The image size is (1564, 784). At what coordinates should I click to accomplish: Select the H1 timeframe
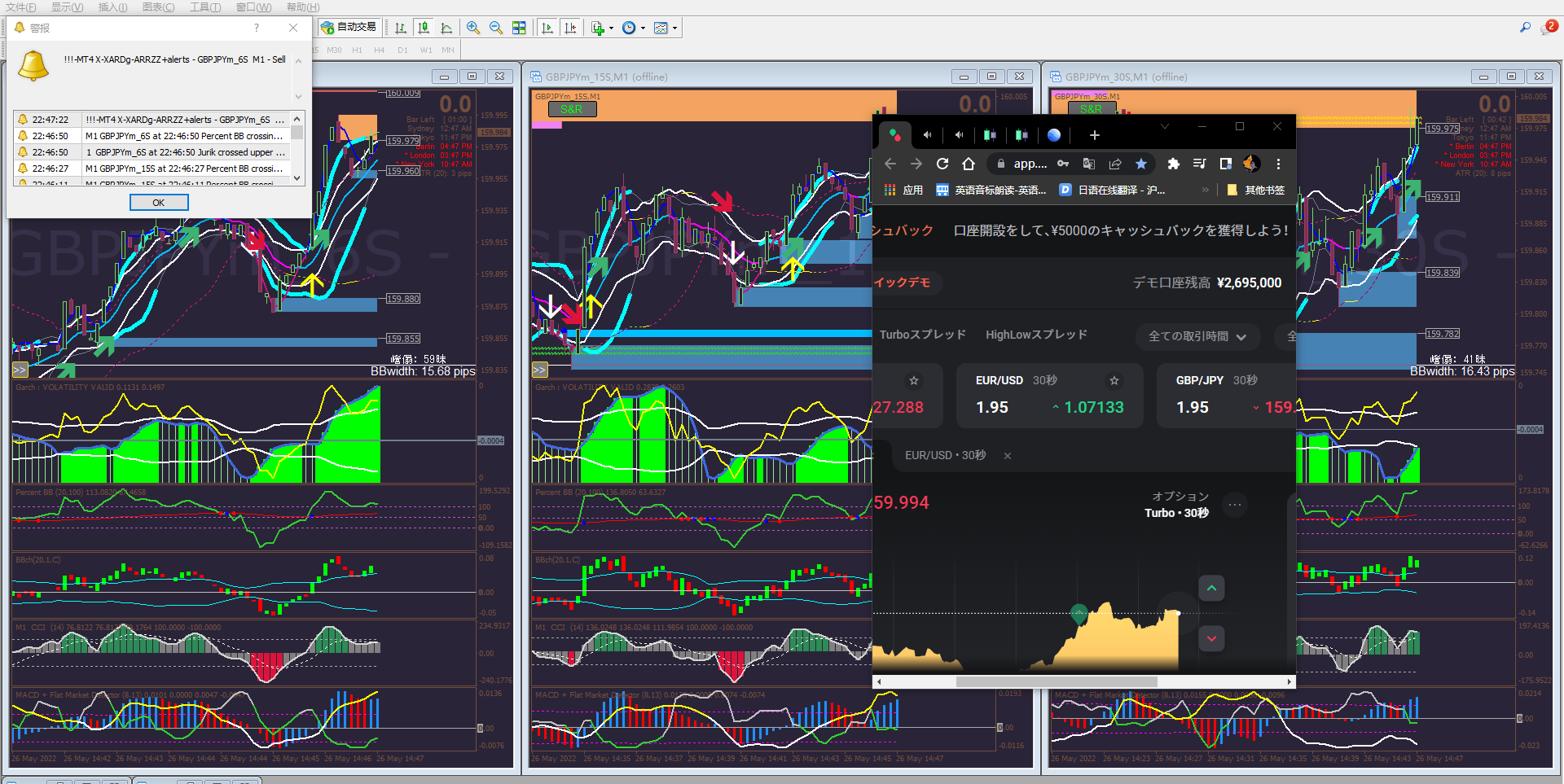pos(357,50)
